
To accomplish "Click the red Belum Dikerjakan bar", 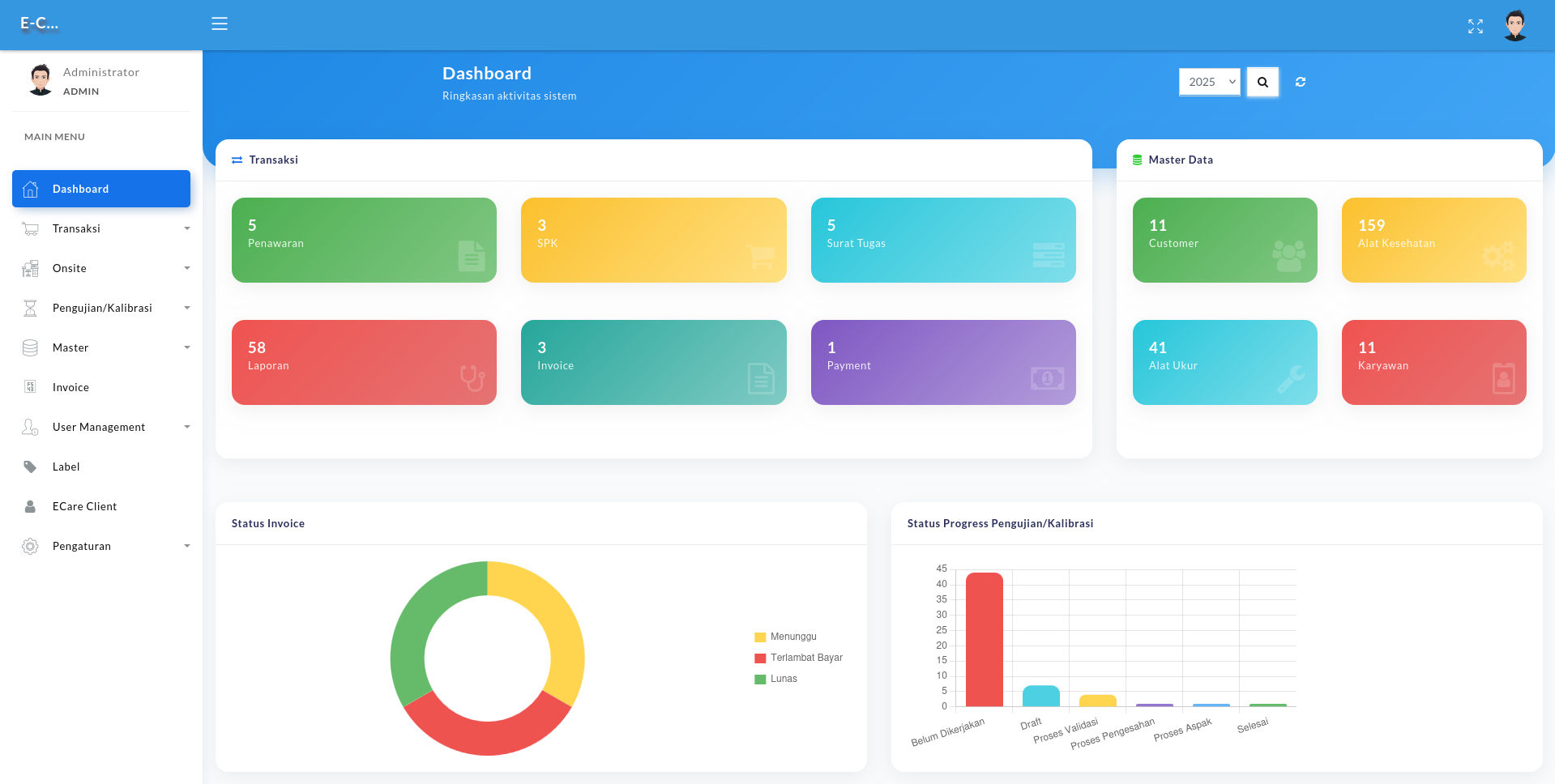I will [x=984, y=639].
